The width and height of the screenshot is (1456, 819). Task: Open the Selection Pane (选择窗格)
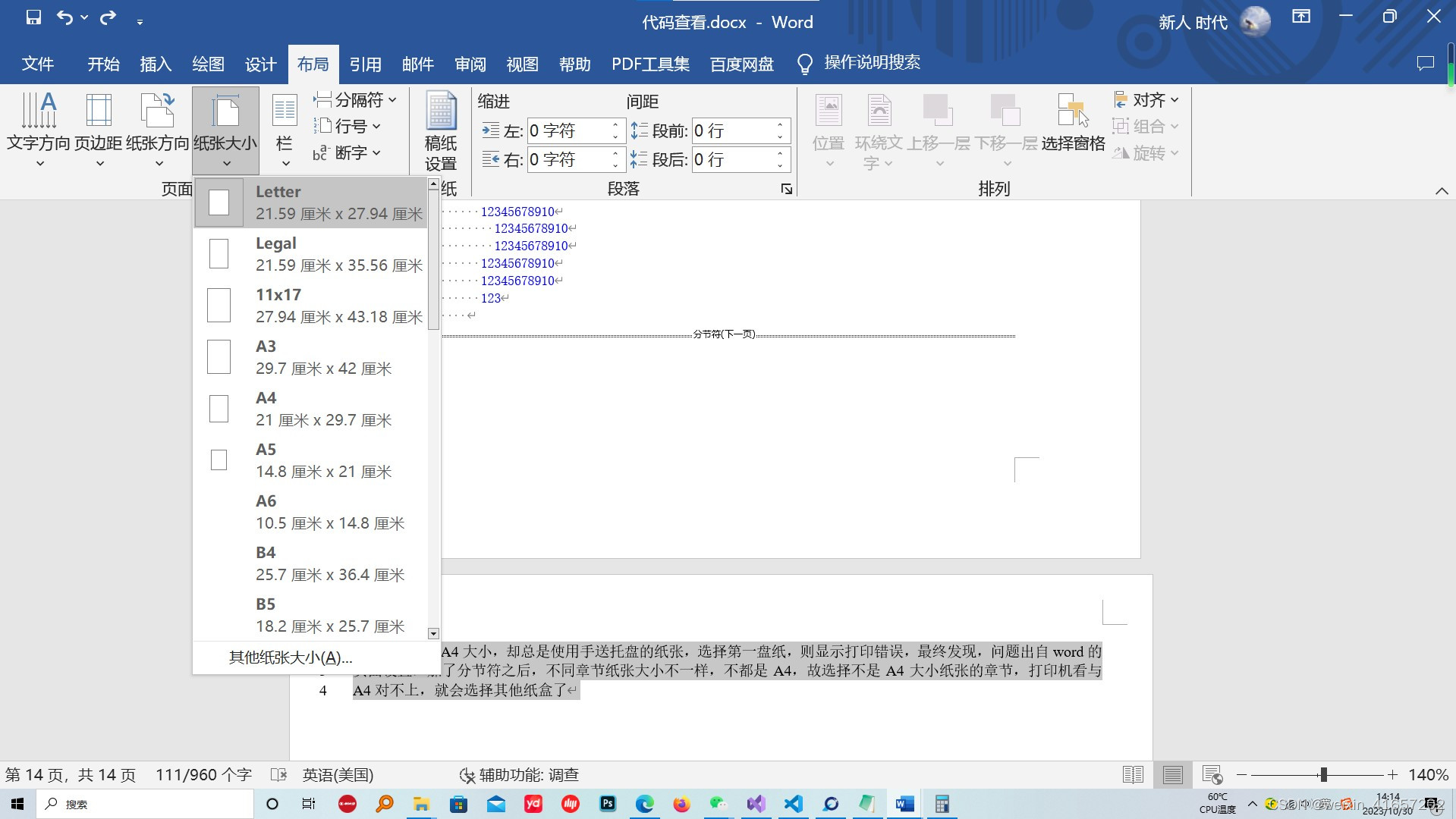[1073, 124]
